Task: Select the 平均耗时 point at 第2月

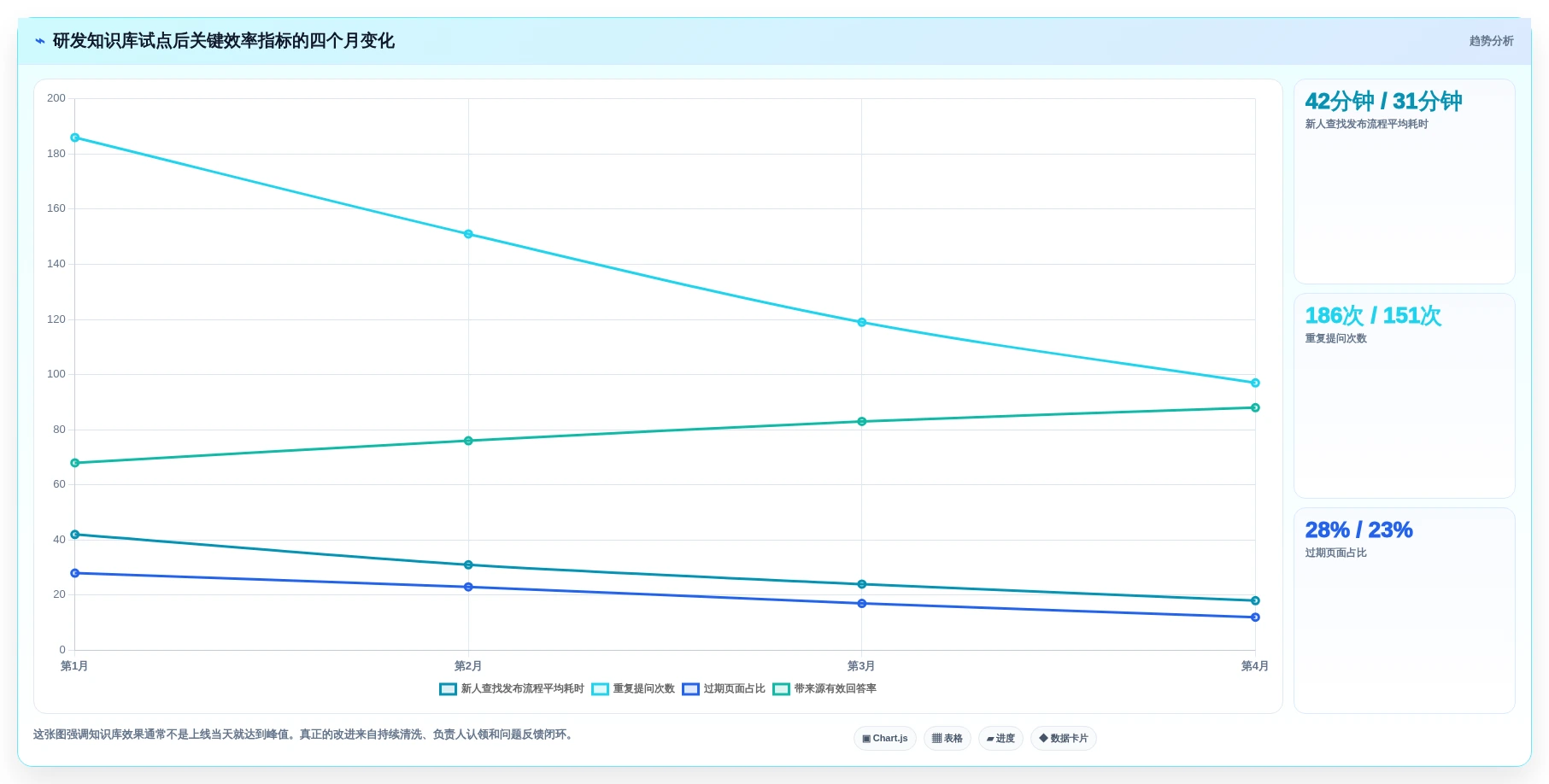Action: pos(468,565)
